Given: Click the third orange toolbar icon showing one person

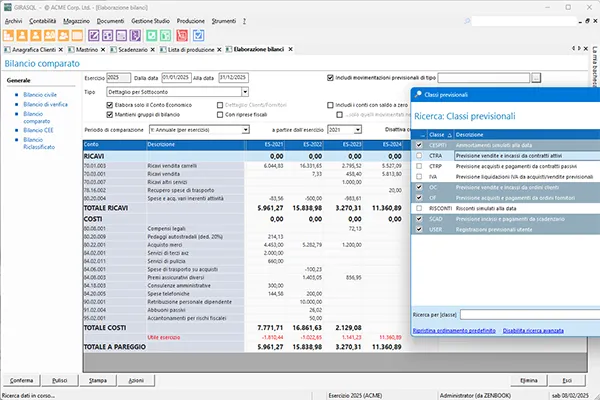Looking at the screenshot, I should point(36,36).
